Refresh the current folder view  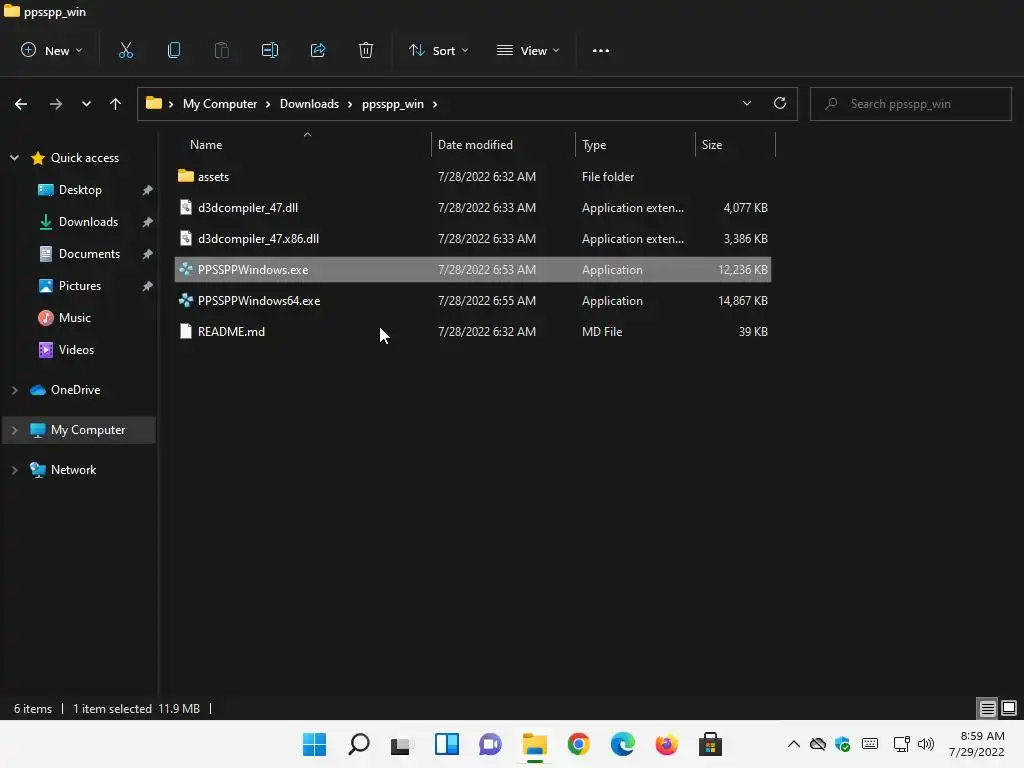coord(780,103)
